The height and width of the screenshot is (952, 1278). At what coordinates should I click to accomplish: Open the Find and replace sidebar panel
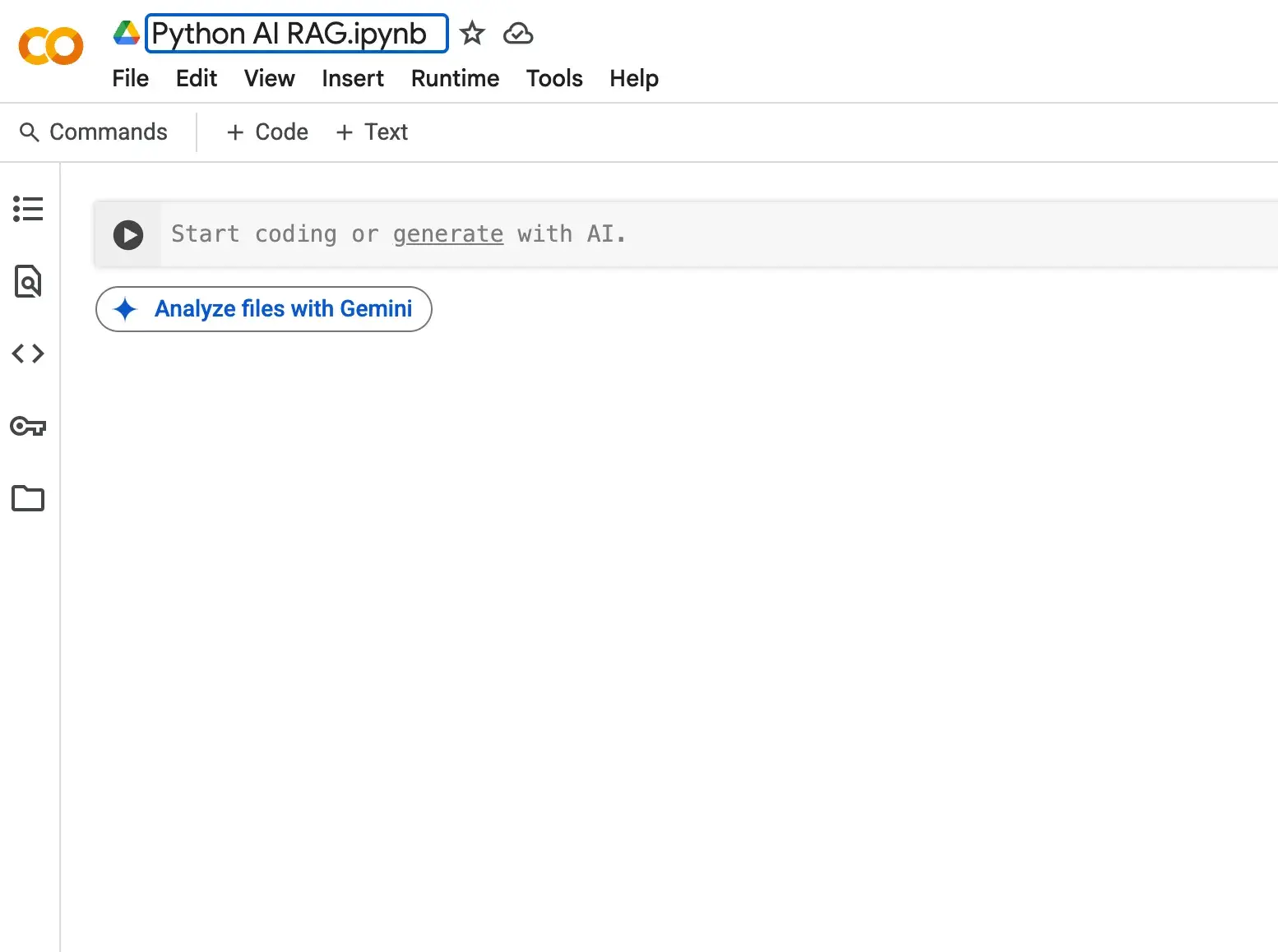(28, 281)
